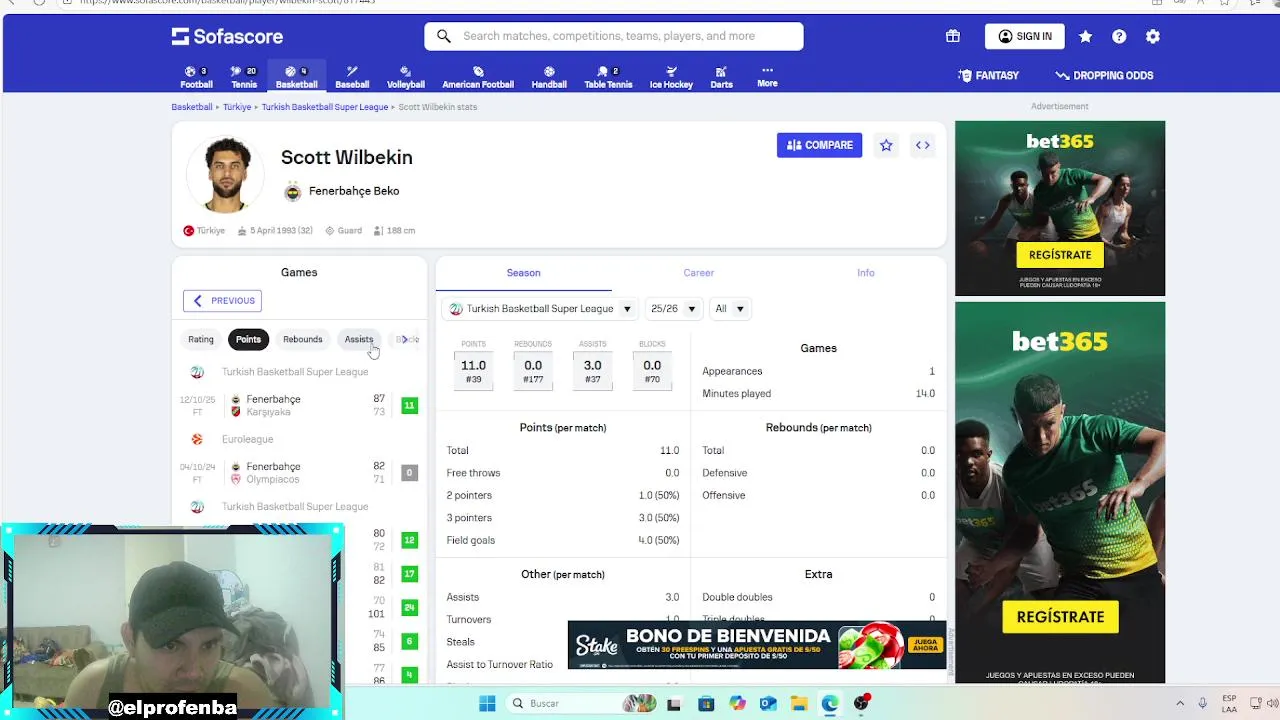
Task: Click Turkish Basketball Super League breadcrumb
Action: tap(325, 107)
